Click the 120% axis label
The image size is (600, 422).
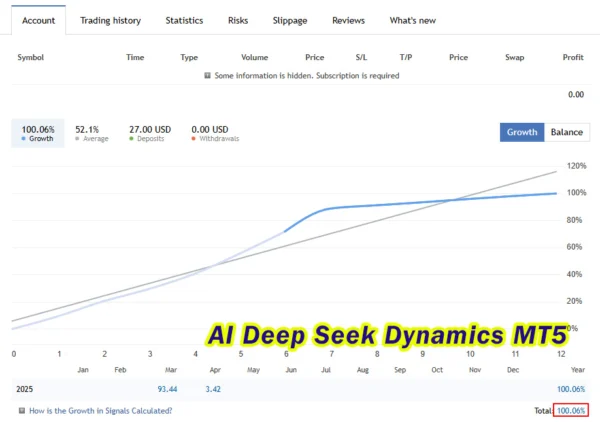click(x=576, y=166)
